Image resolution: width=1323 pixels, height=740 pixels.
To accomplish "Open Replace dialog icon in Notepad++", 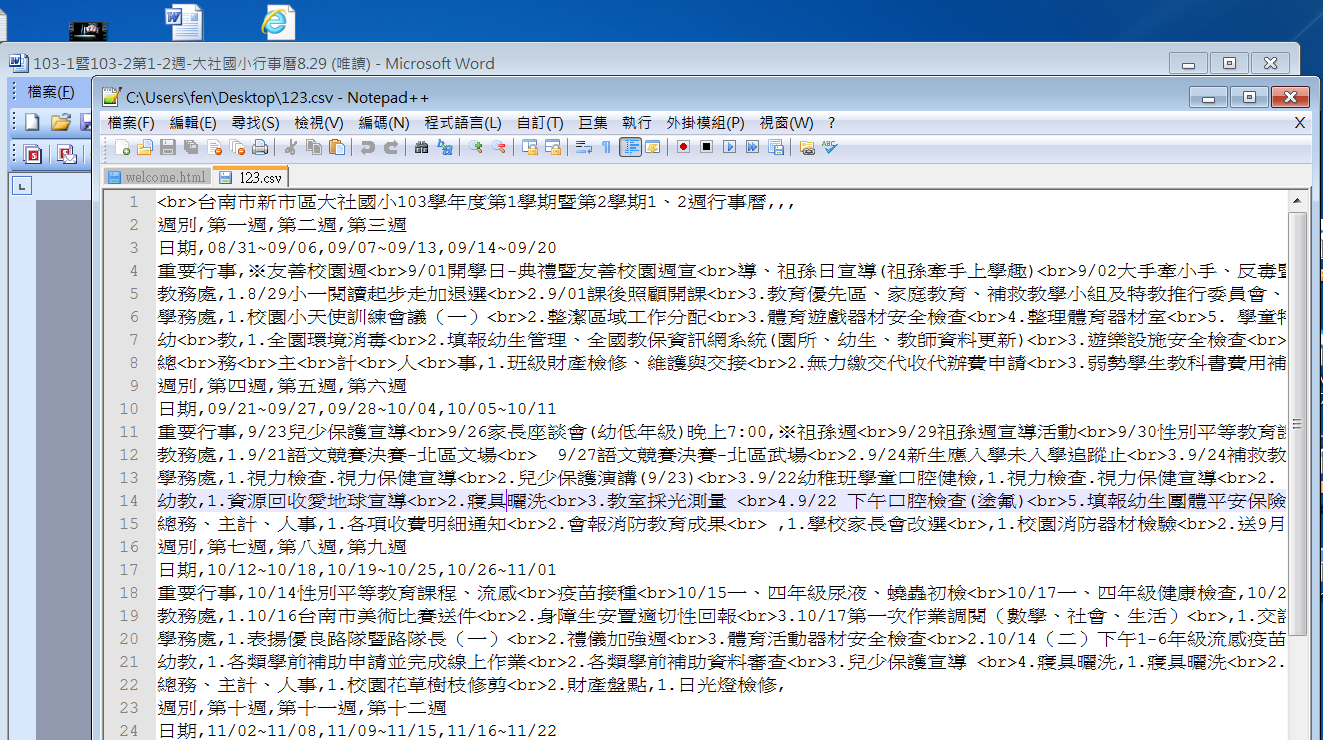I will pos(445,147).
